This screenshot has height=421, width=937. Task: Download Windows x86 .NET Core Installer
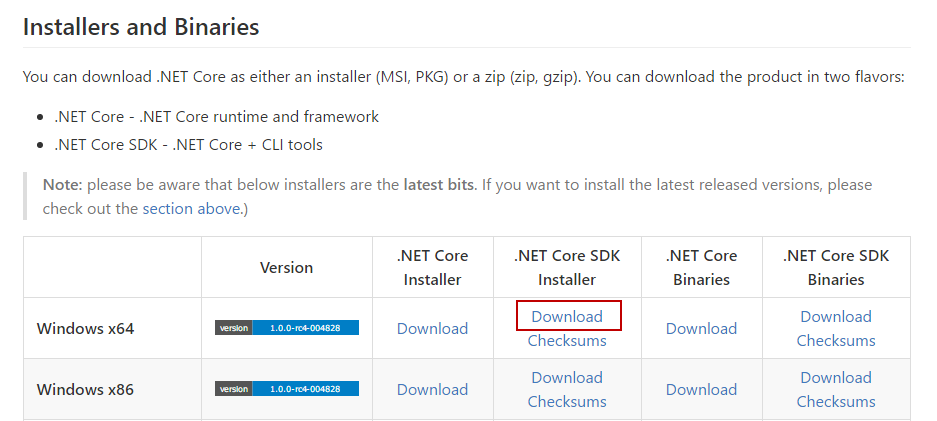click(x=432, y=389)
